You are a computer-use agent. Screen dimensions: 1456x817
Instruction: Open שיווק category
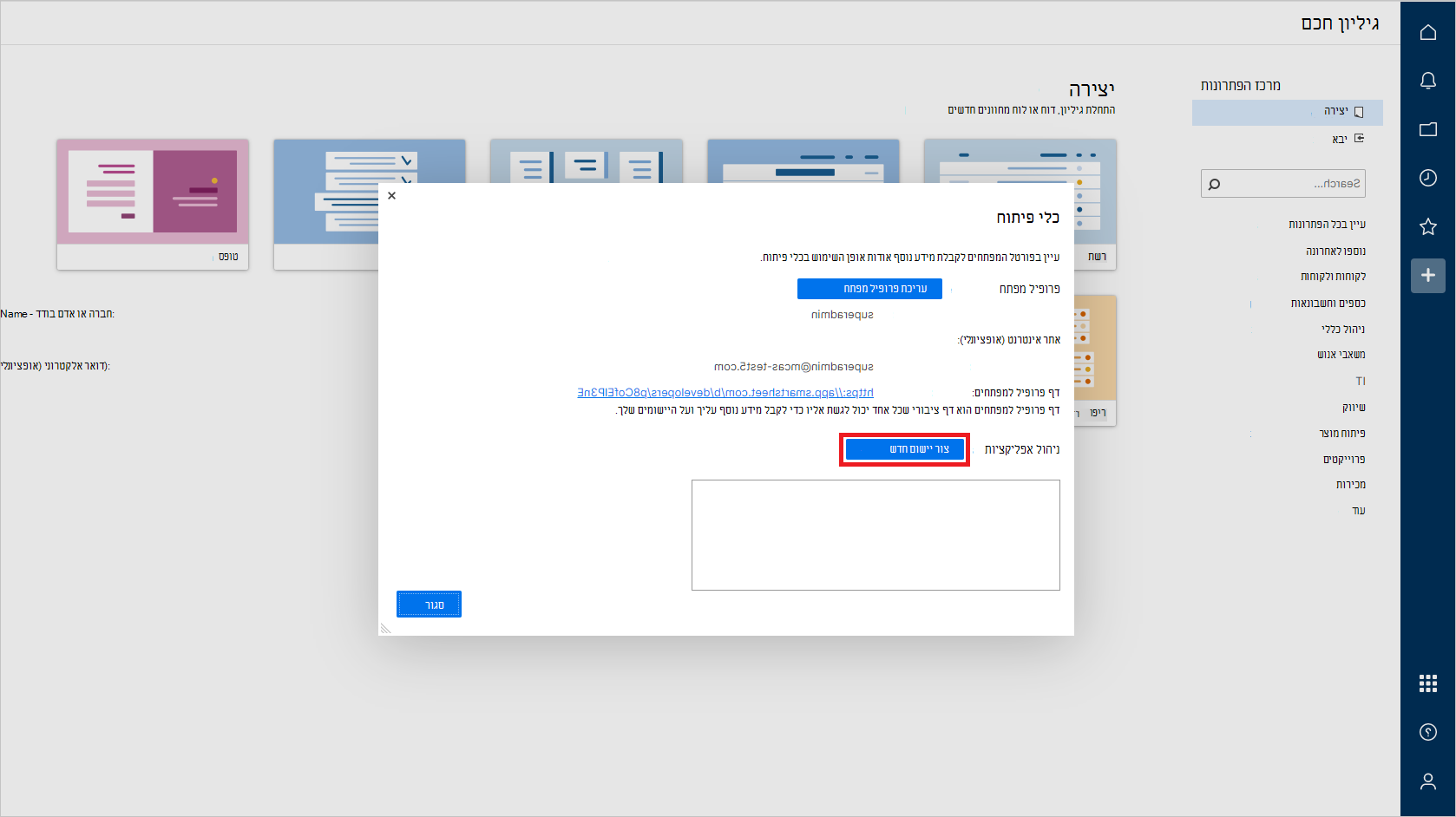pyautogui.click(x=1354, y=408)
